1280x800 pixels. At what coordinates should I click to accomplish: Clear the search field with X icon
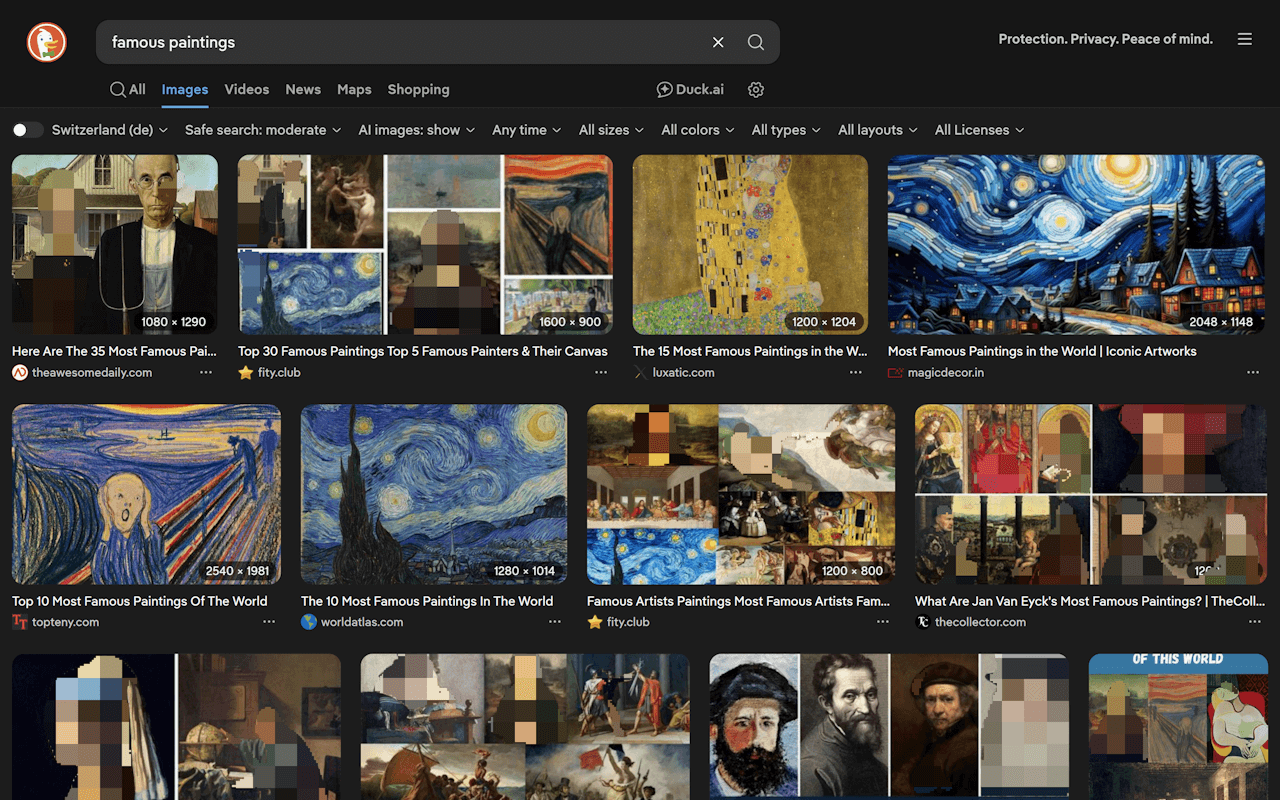coord(718,42)
